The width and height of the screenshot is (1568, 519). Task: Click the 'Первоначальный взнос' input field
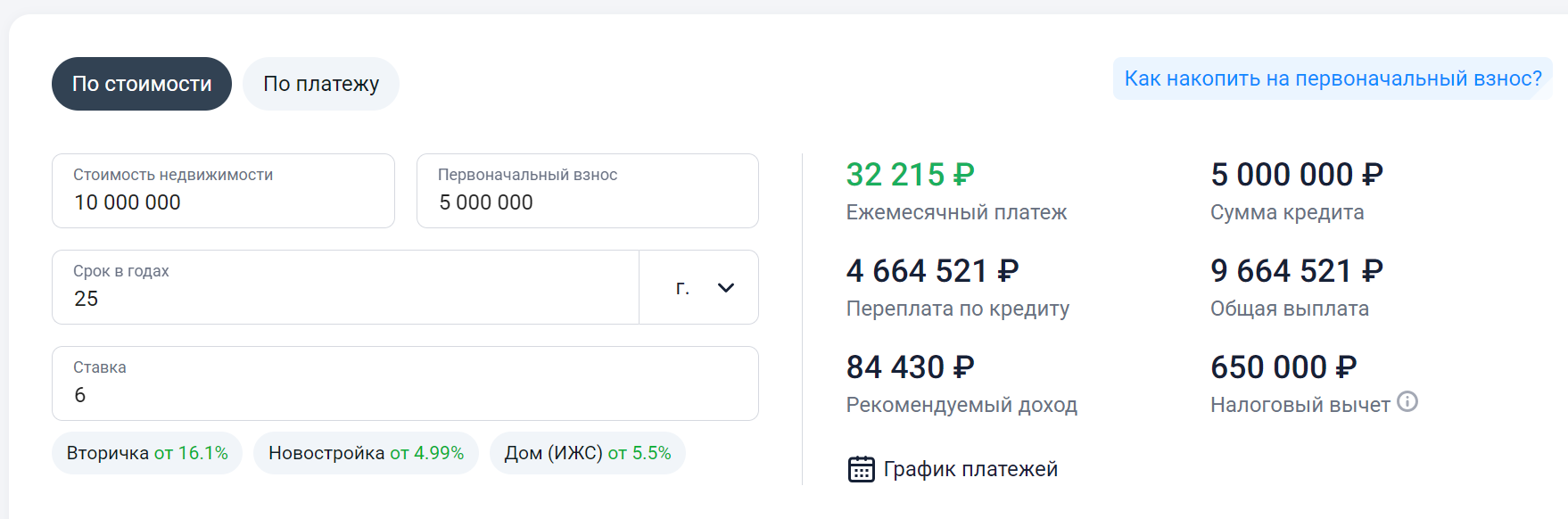tap(587, 192)
